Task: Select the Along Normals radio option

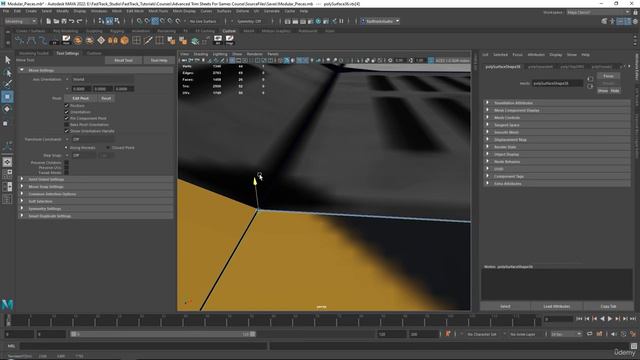Action: pyautogui.click(x=66, y=148)
